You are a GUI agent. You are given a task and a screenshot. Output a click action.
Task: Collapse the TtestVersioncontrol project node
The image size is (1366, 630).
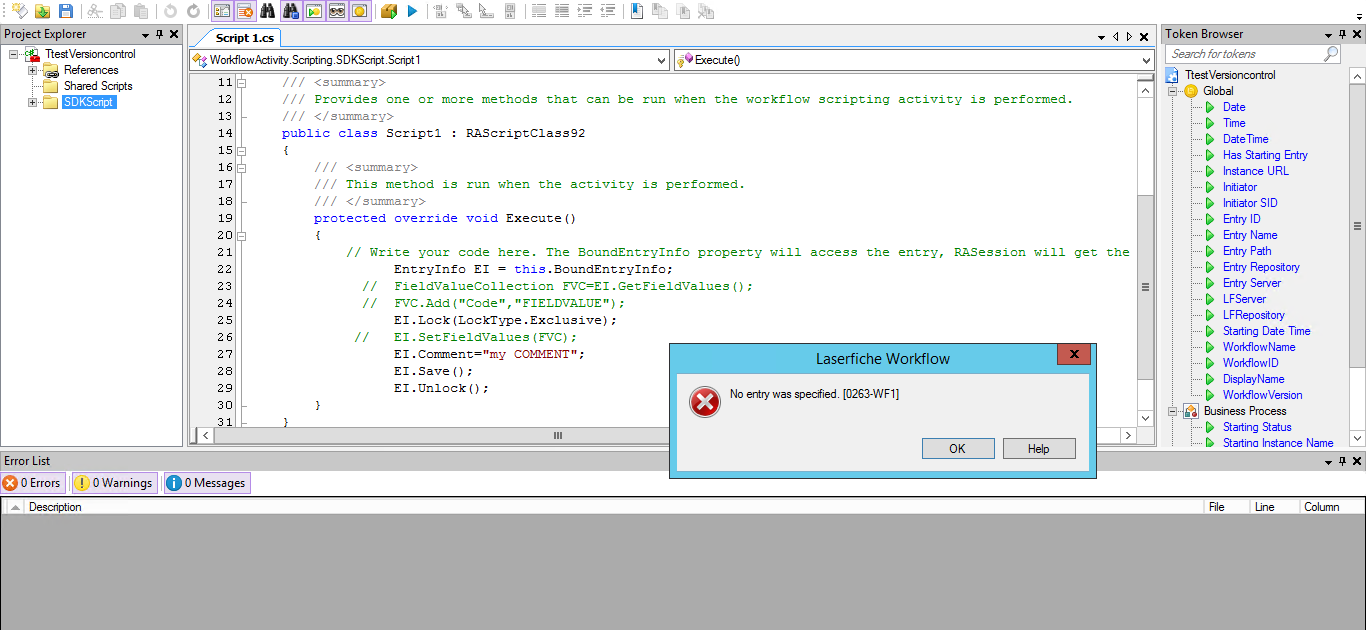coord(14,54)
